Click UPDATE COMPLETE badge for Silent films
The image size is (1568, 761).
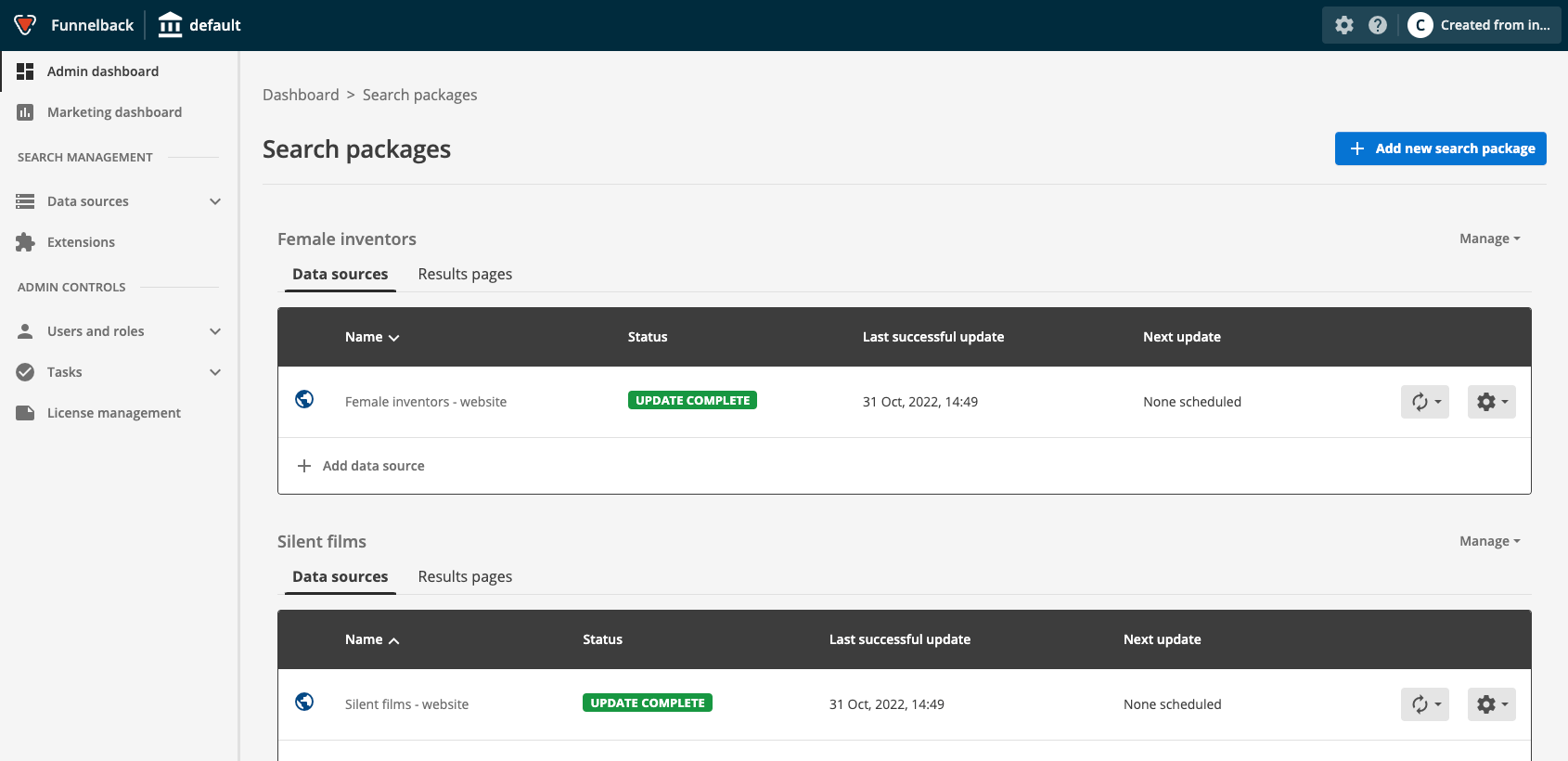[648, 703]
